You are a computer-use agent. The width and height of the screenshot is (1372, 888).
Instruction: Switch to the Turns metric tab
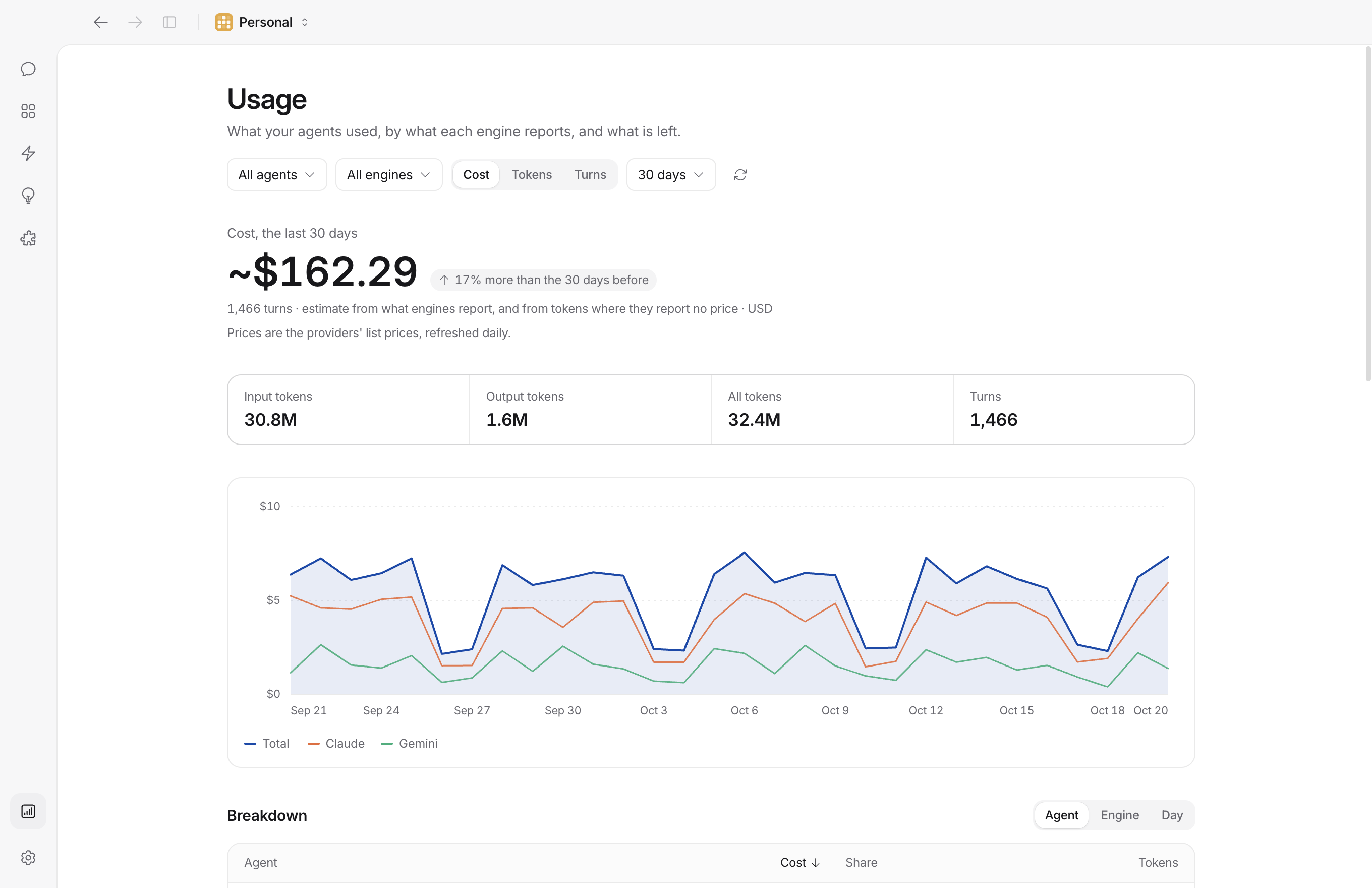(590, 175)
